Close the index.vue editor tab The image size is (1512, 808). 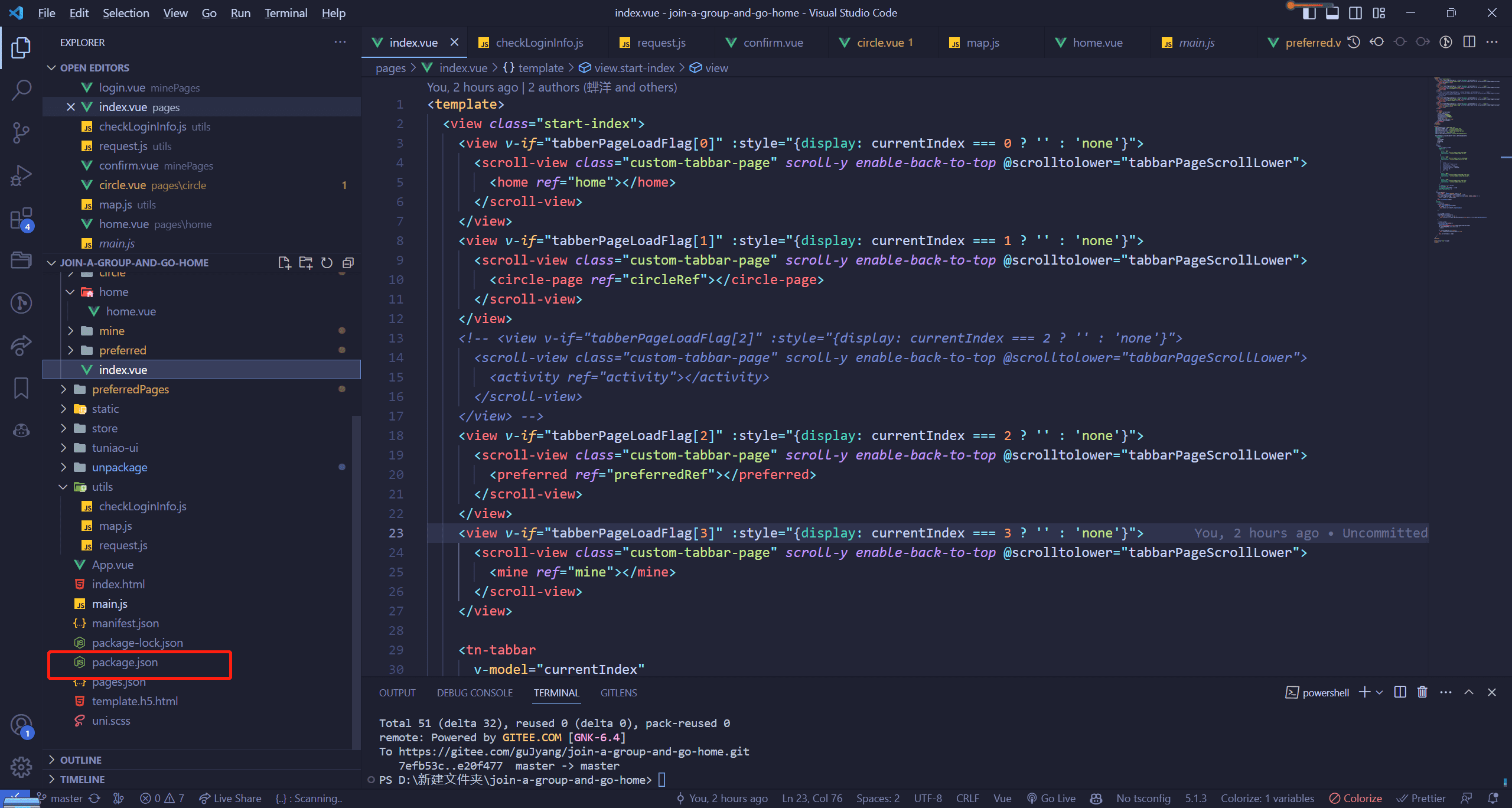(454, 42)
